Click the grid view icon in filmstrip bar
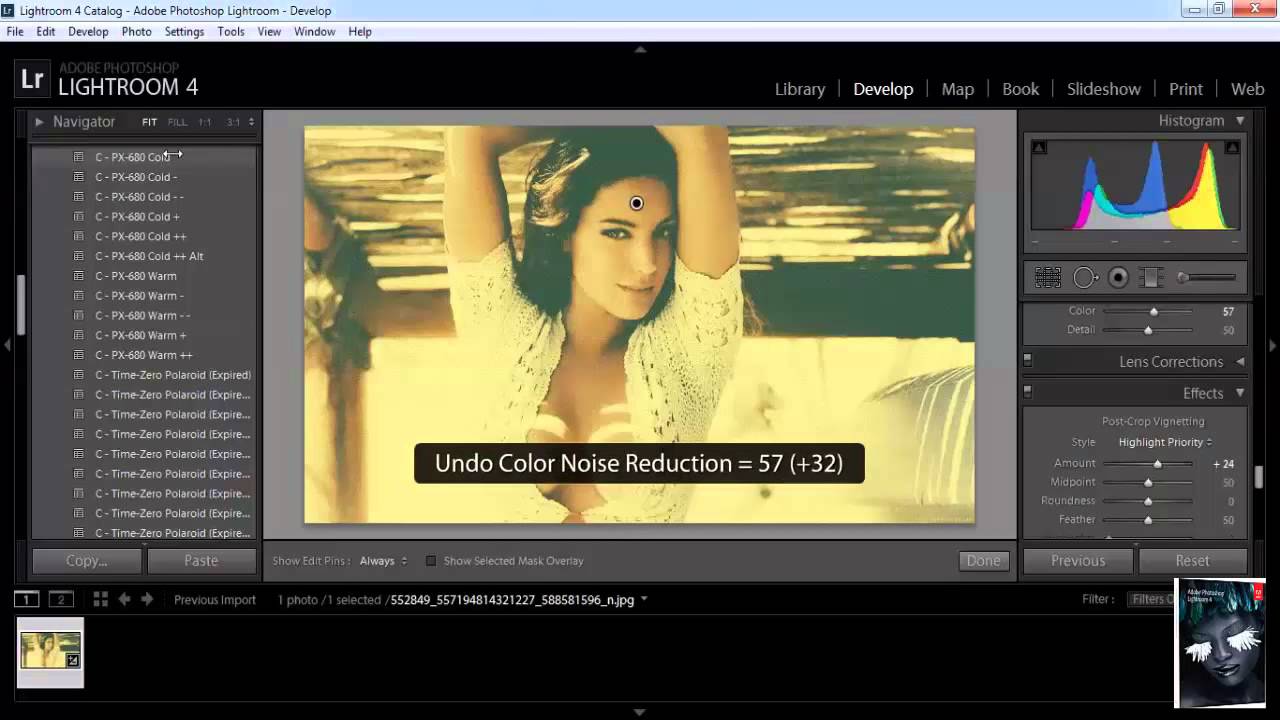This screenshot has width=1280, height=720. click(x=99, y=599)
